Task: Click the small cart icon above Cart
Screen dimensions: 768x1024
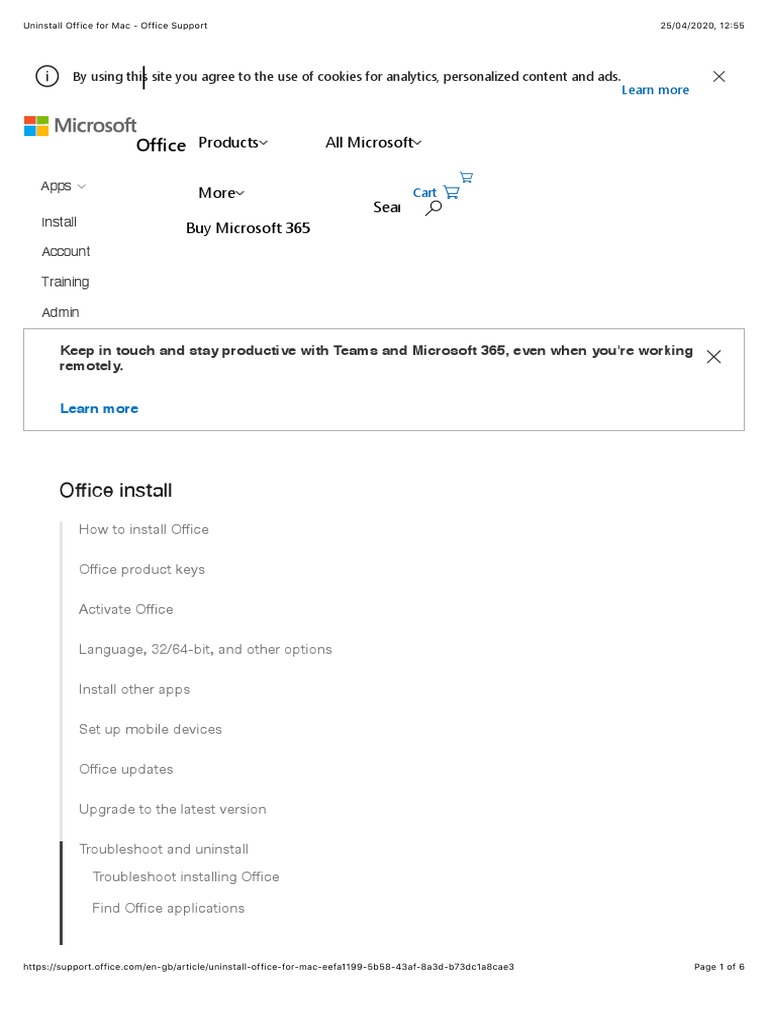Action: click(x=466, y=177)
